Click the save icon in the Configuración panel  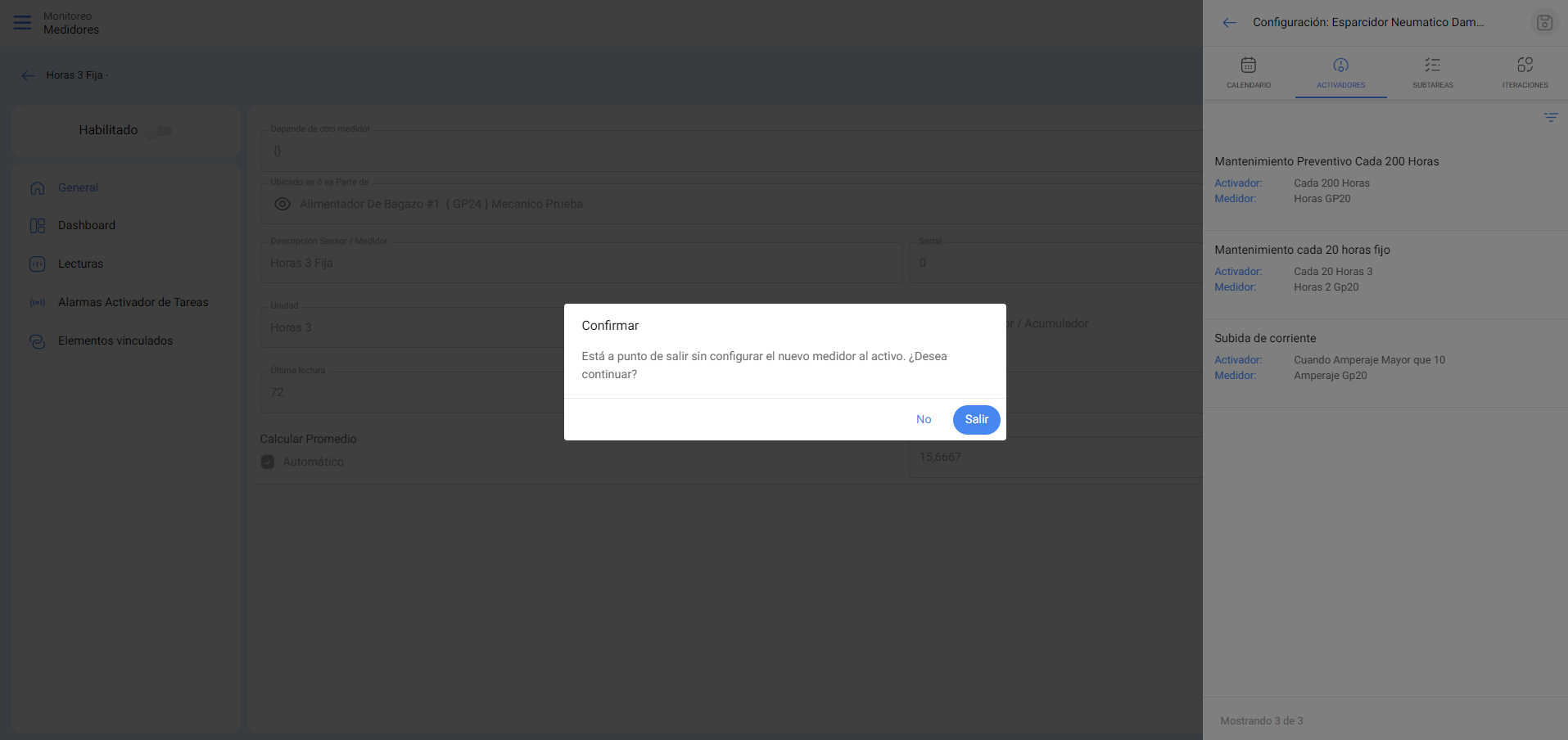pos(1543,23)
